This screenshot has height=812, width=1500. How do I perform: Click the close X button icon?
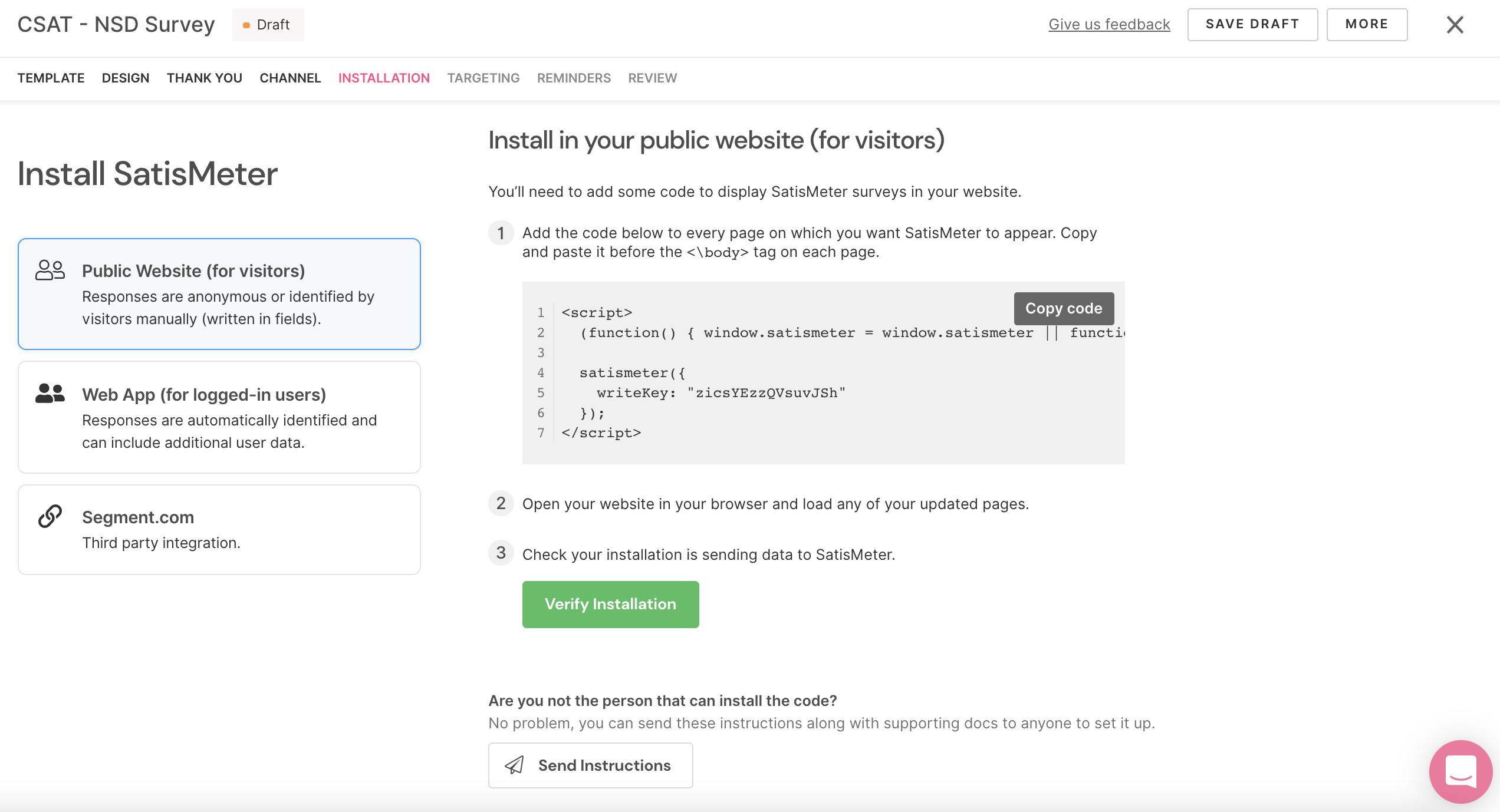[x=1455, y=25]
